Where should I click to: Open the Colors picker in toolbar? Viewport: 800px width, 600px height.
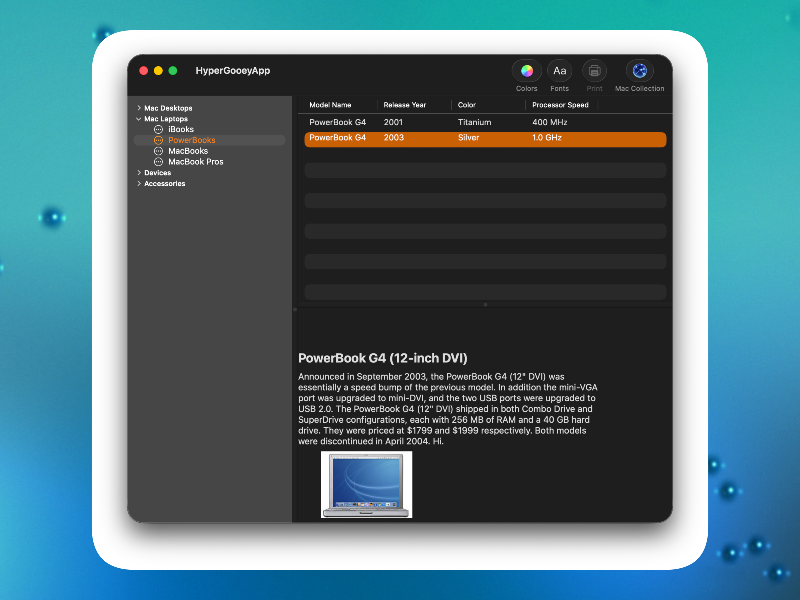[526, 71]
